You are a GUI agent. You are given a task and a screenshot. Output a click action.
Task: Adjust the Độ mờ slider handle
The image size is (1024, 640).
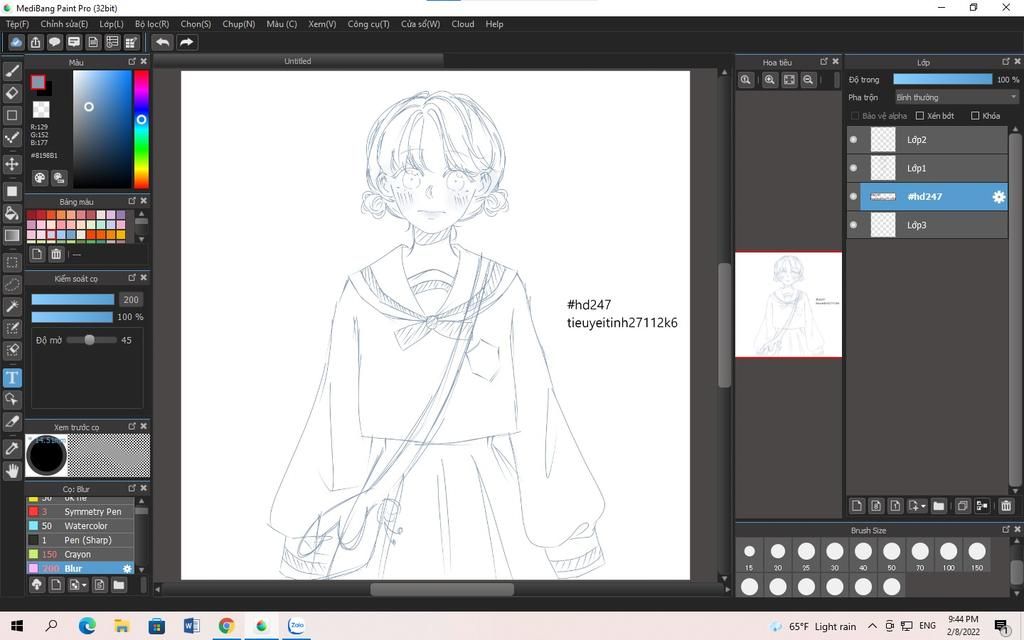[x=89, y=340]
